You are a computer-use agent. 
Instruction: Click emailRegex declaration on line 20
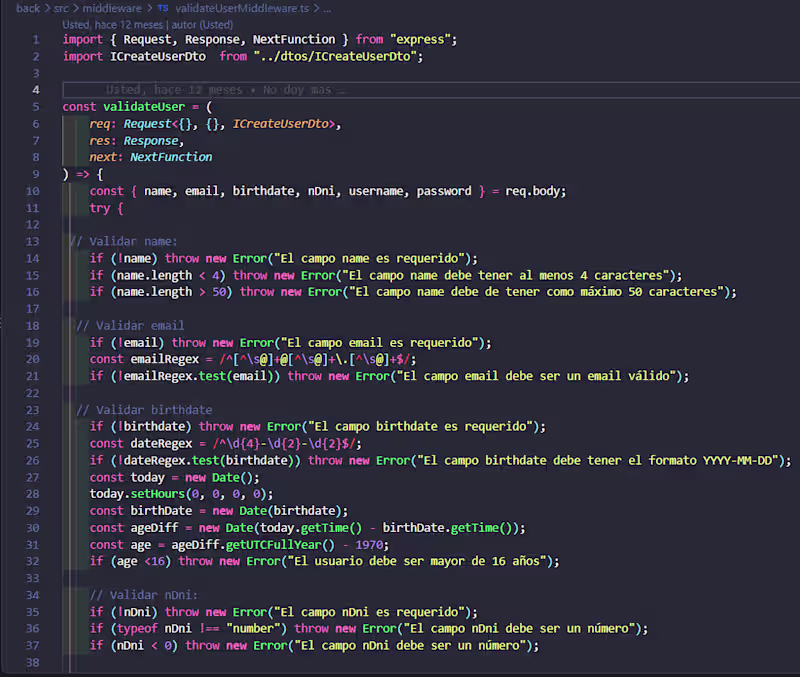164,359
